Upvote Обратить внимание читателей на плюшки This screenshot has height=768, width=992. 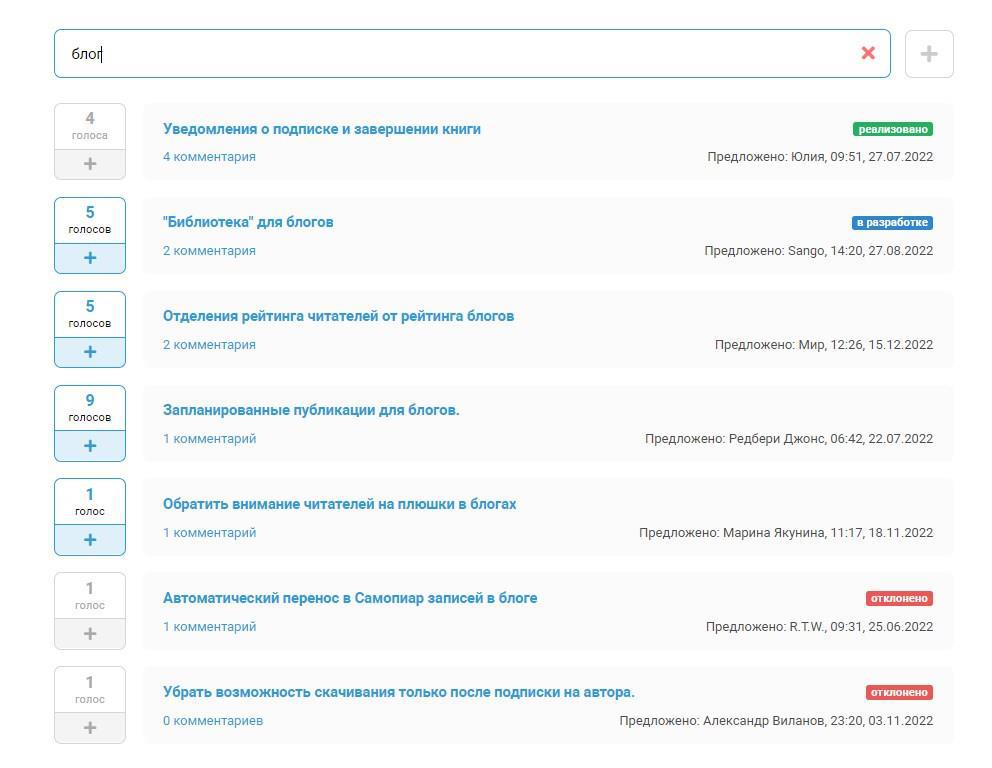(x=90, y=540)
